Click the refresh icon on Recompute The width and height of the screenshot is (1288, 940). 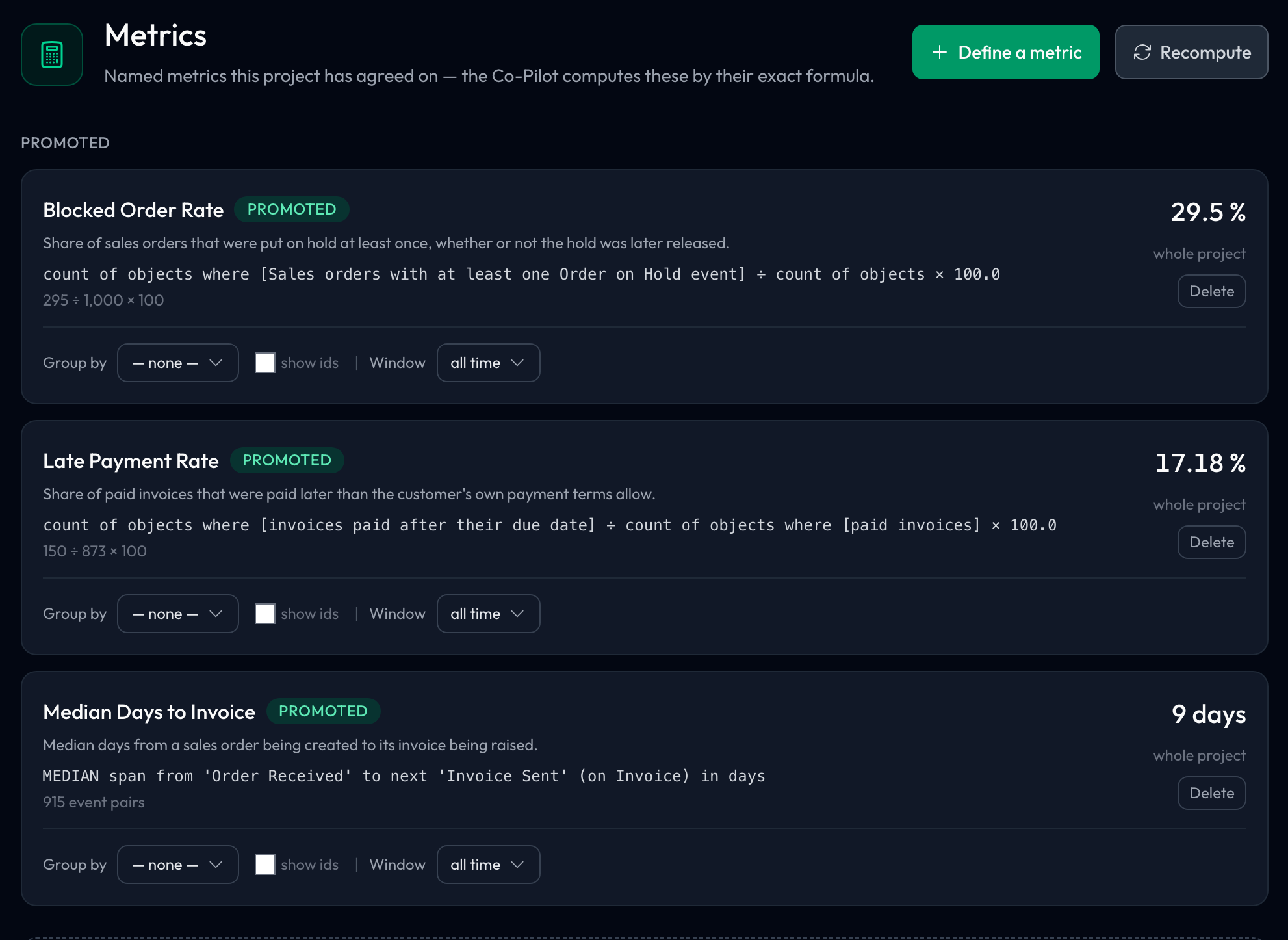click(x=1142, y=52)
